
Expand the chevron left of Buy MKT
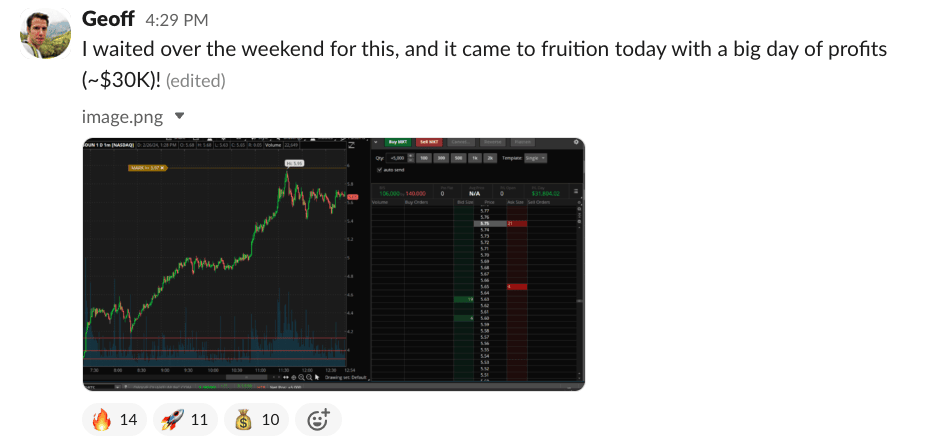coord(376,143)
